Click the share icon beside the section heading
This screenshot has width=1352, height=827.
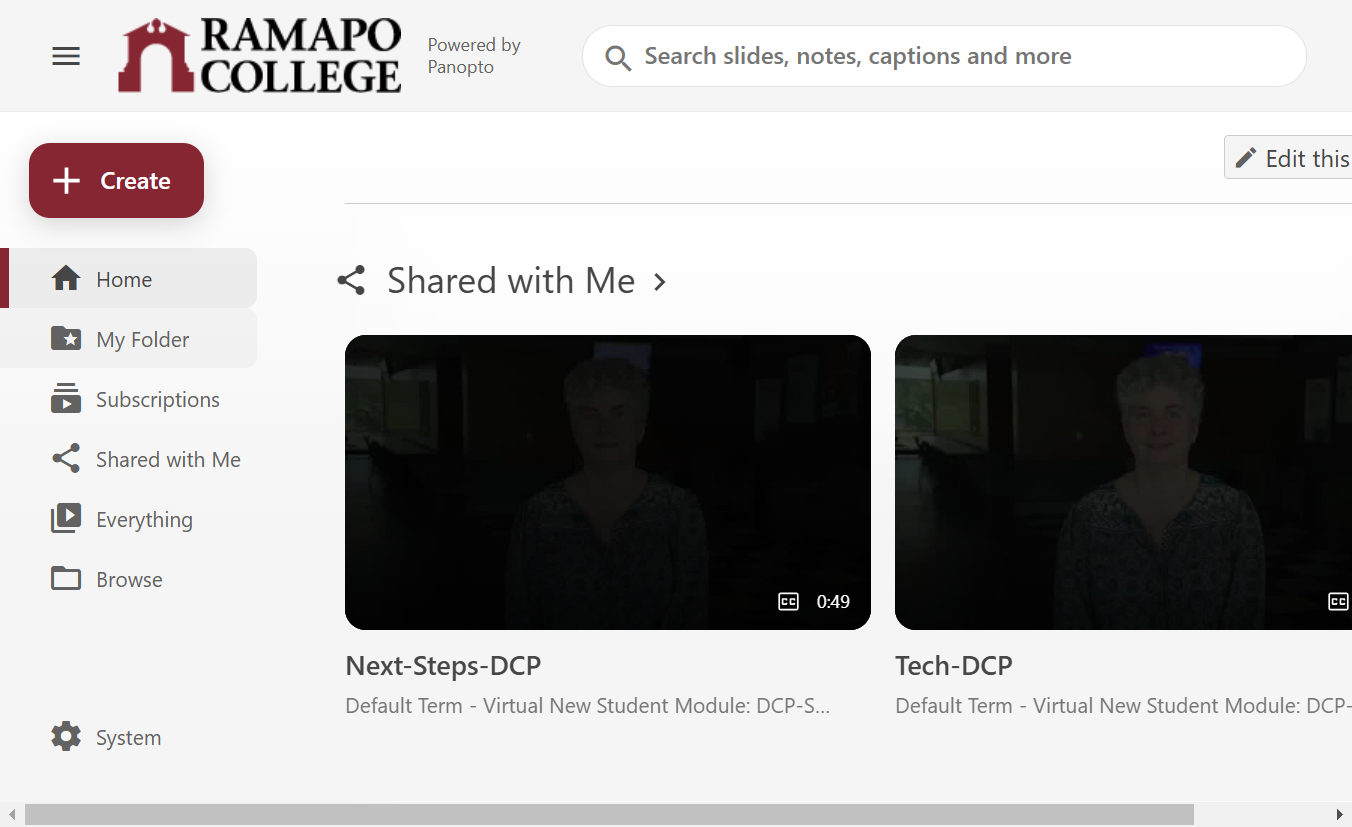351,280
